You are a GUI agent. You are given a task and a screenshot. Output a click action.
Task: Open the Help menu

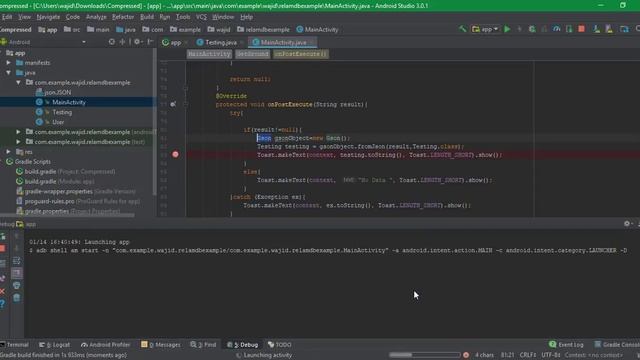(247, 17)
